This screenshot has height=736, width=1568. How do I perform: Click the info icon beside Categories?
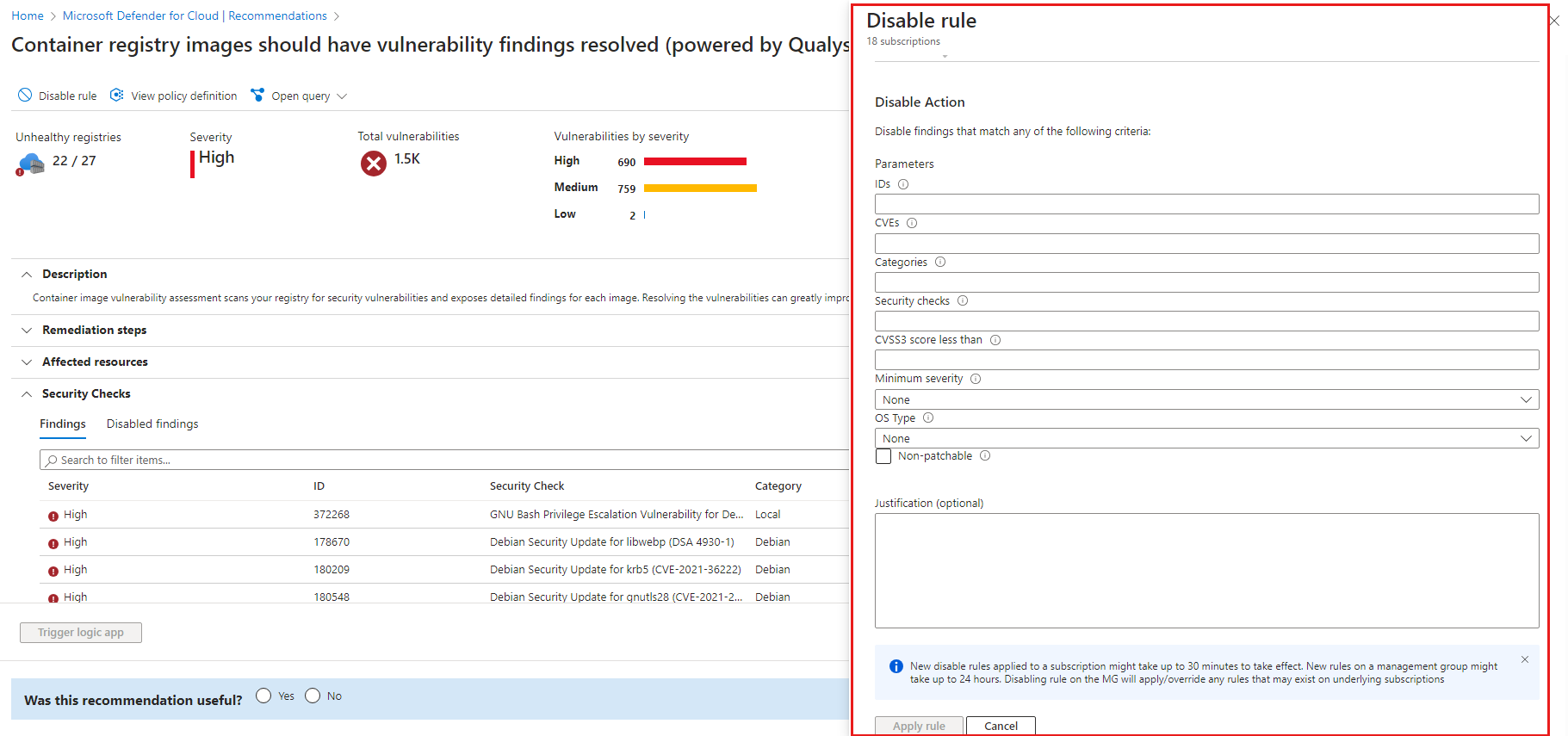(940, 262)
